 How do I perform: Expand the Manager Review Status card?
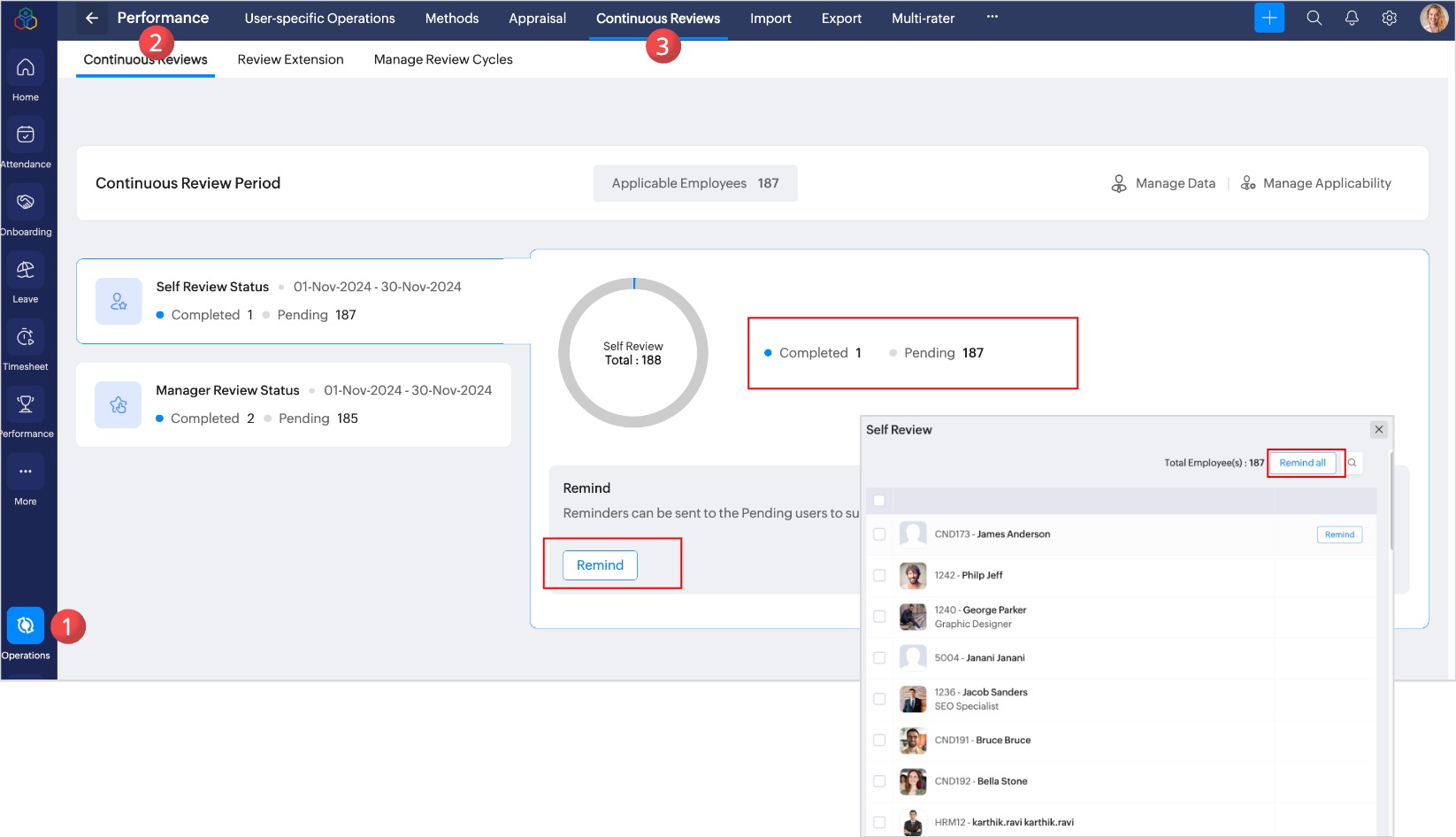tap(294, 404)
